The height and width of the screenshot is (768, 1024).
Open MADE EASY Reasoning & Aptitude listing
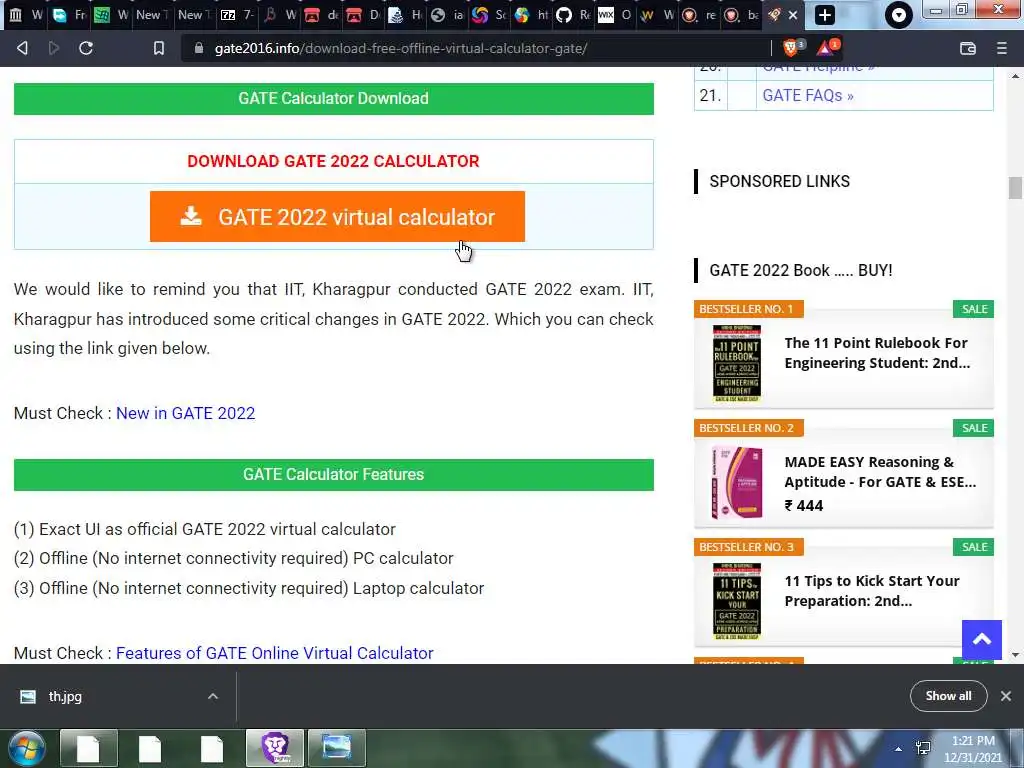pyautogui.click(x=880, y=472)
